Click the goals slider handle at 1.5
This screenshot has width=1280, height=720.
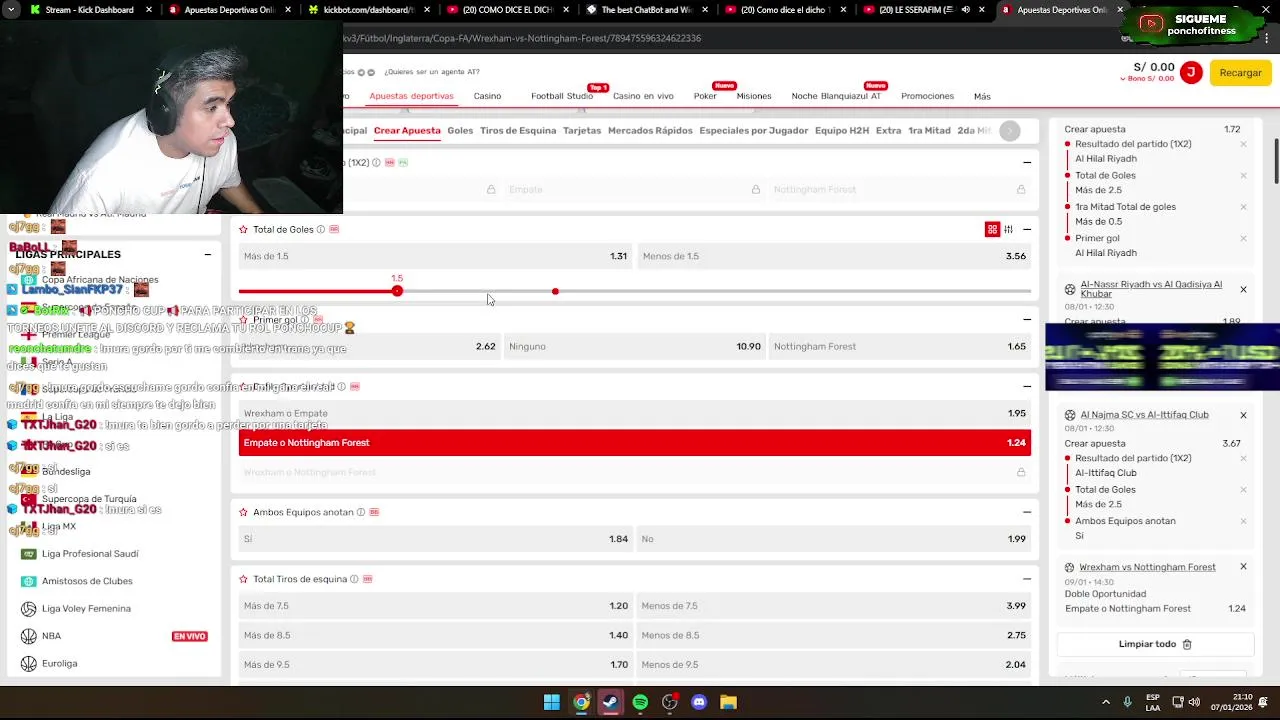coord(397,291)
